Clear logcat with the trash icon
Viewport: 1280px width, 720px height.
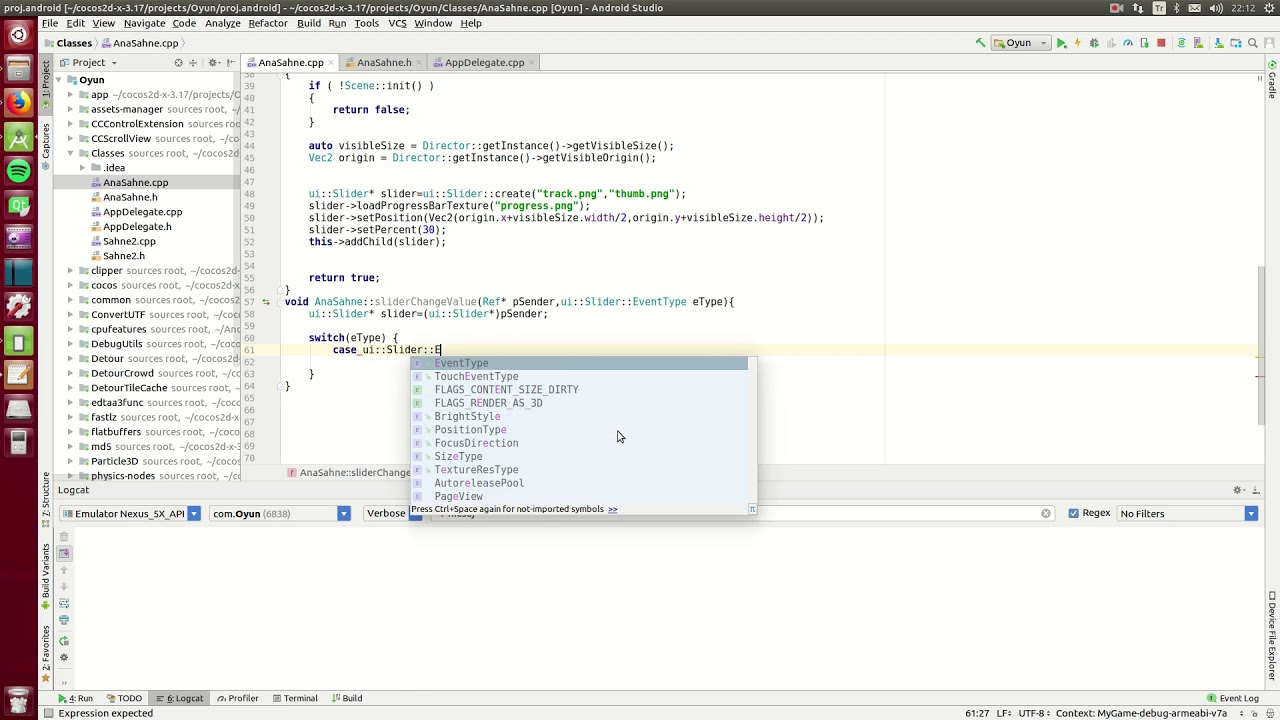pos(64,536)
